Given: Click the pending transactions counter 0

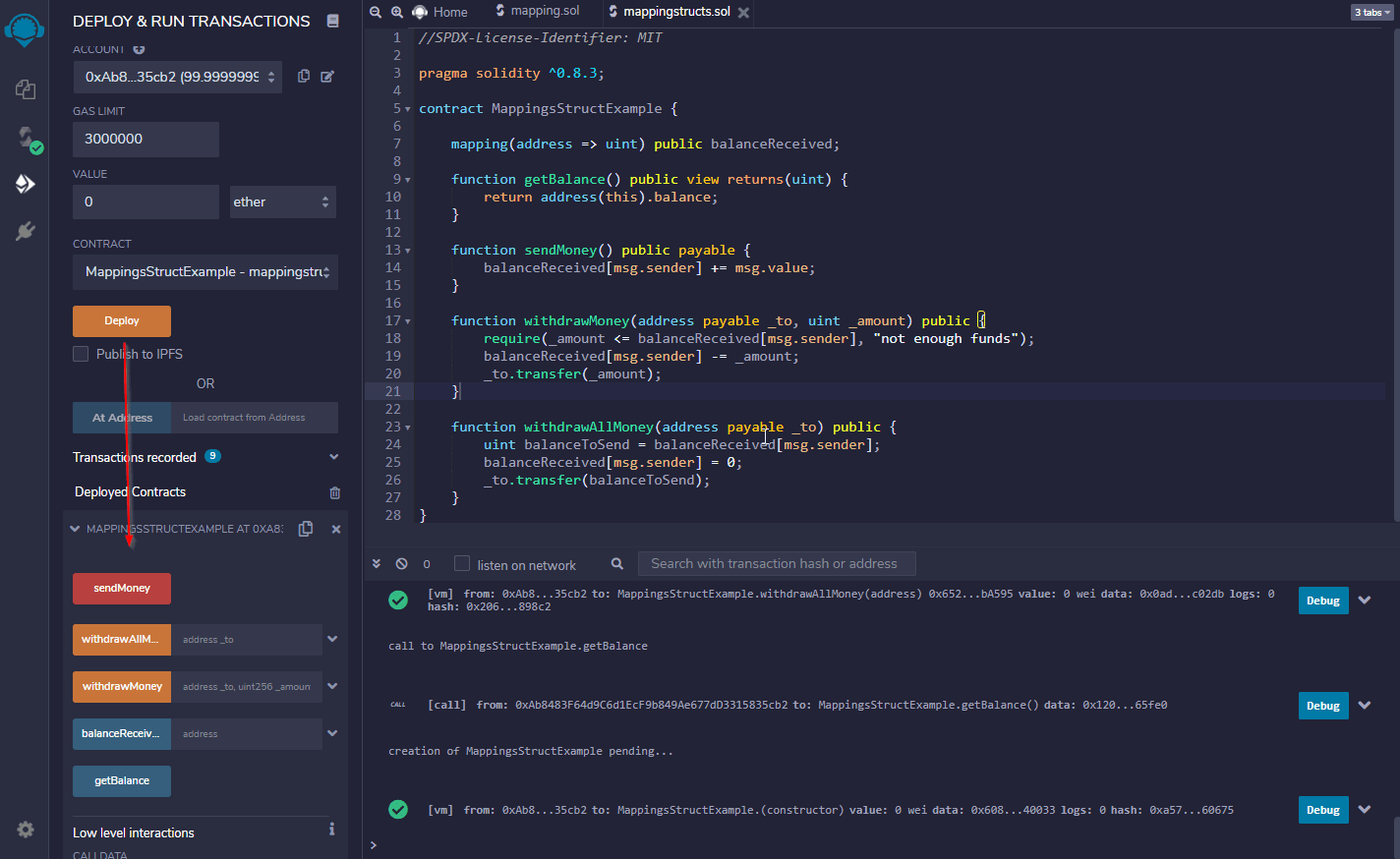Looking at the screenshot, I should pos(427,564).
